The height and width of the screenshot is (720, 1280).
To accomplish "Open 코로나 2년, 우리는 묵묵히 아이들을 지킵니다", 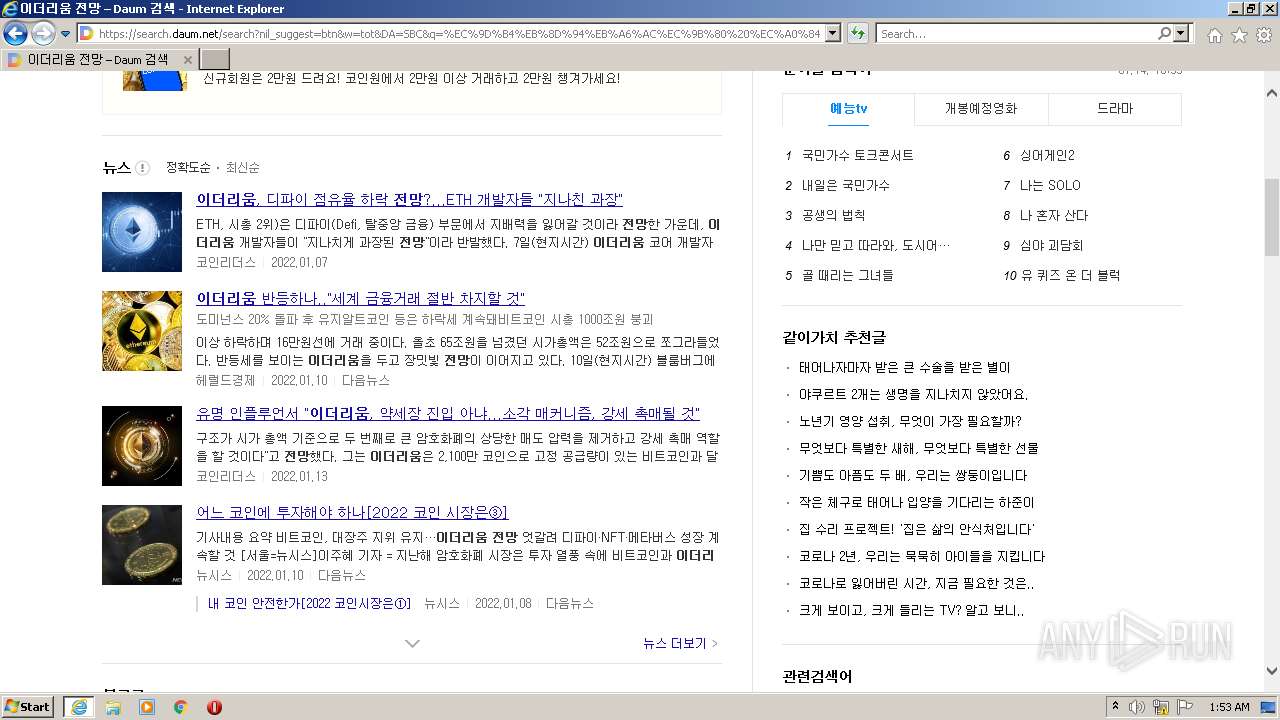I will pyautogui.click(x=922, y=557).
